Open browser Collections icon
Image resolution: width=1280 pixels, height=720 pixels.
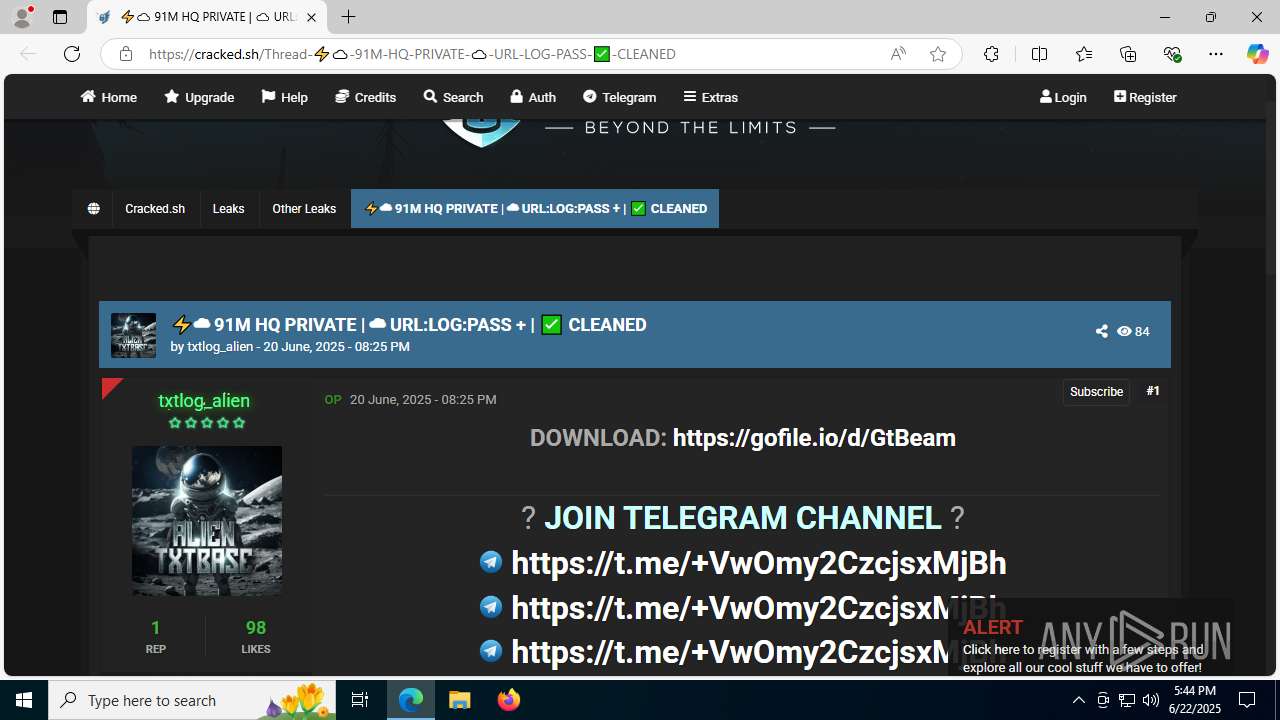(x=1128, y=54)
